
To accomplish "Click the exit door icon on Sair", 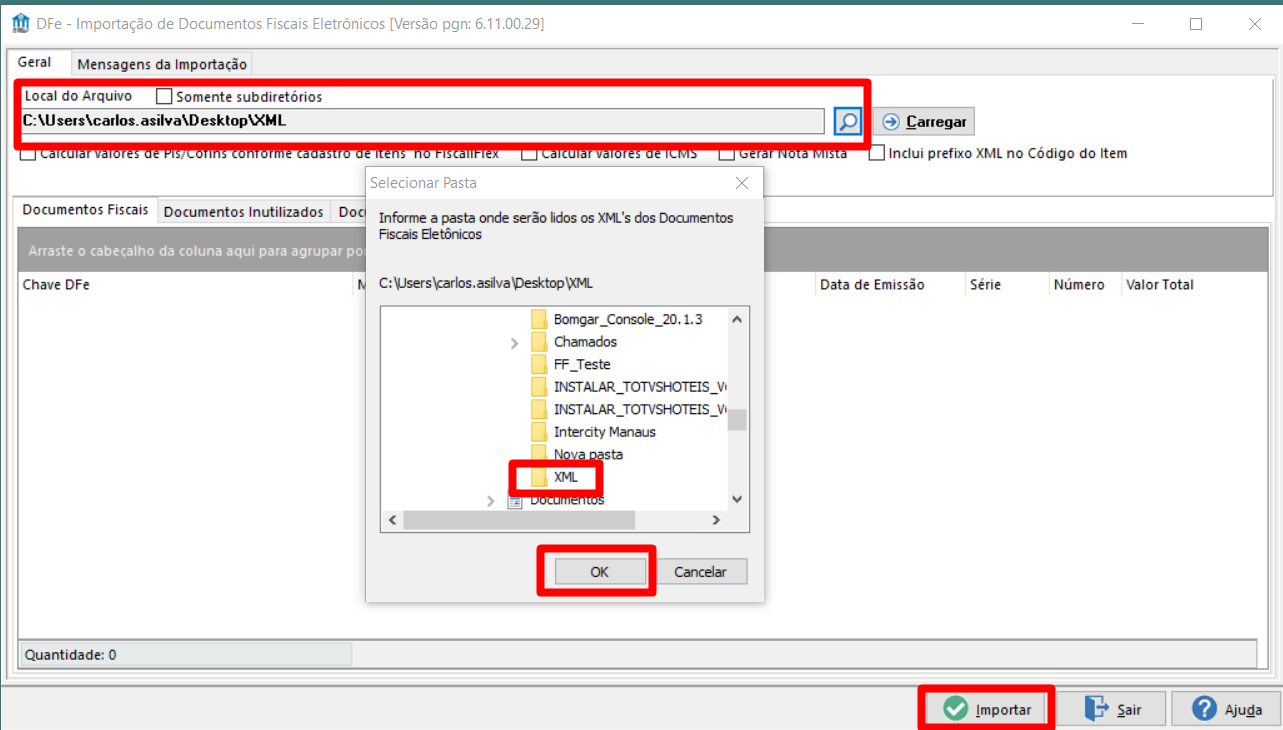I will (1097, 709).
